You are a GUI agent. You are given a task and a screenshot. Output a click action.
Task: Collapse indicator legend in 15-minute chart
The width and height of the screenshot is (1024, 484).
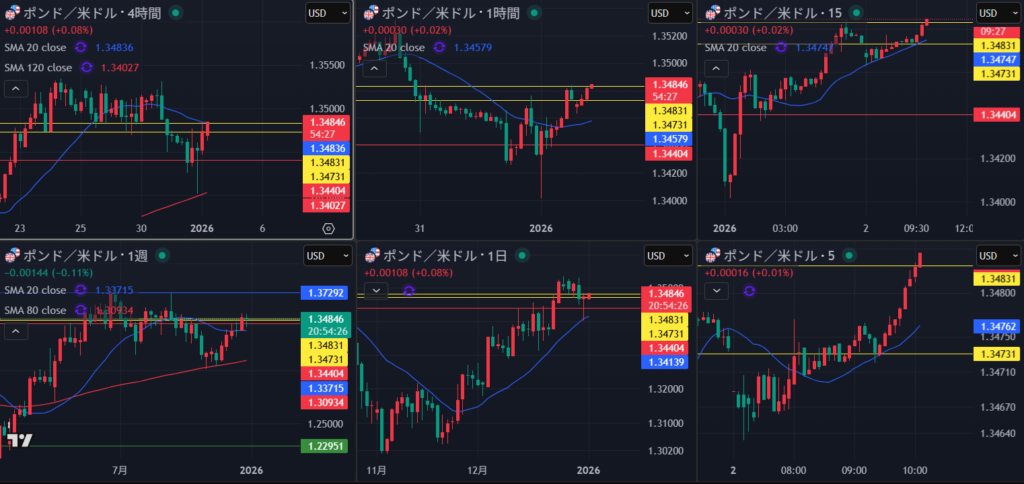pos(716,67)
